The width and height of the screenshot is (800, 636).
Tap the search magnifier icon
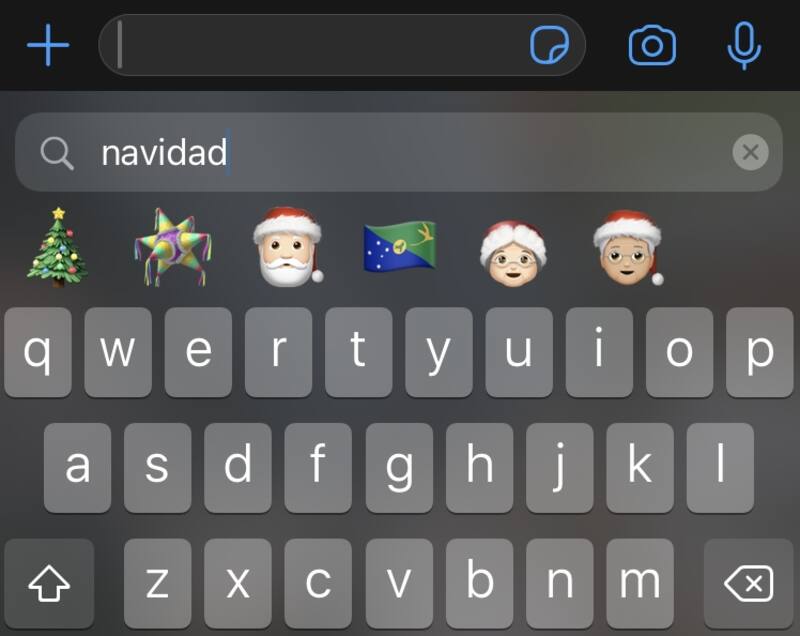(57, 152)
